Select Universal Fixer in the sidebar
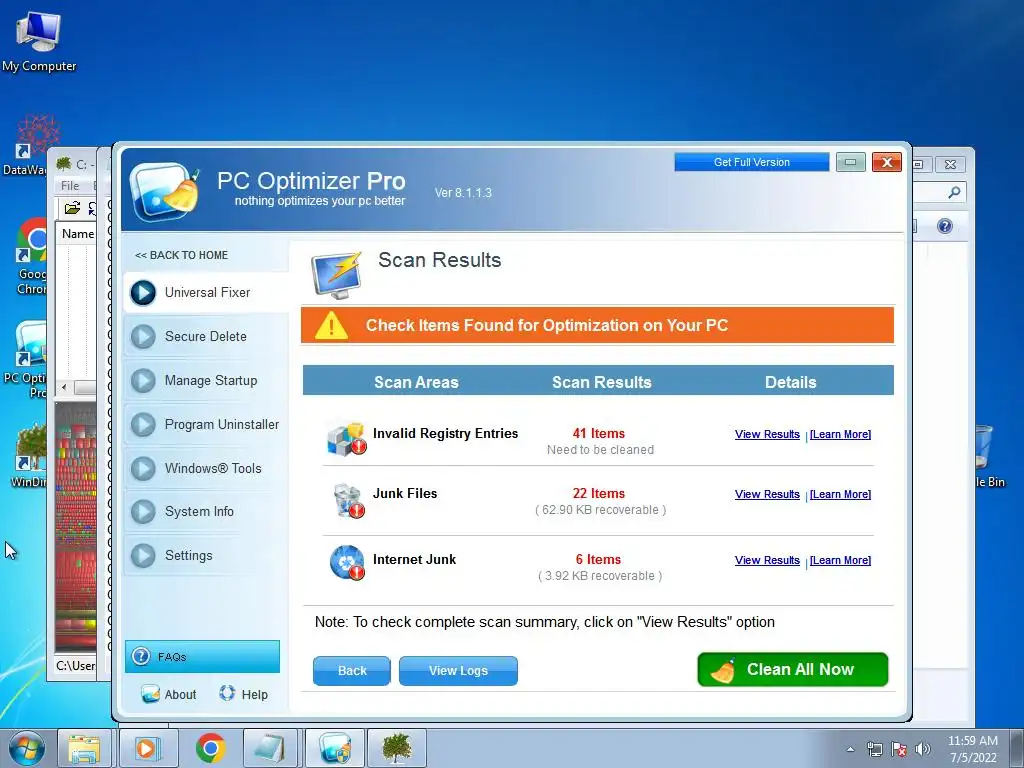The width and height of the screenshot is (1024, 768). 206,293
